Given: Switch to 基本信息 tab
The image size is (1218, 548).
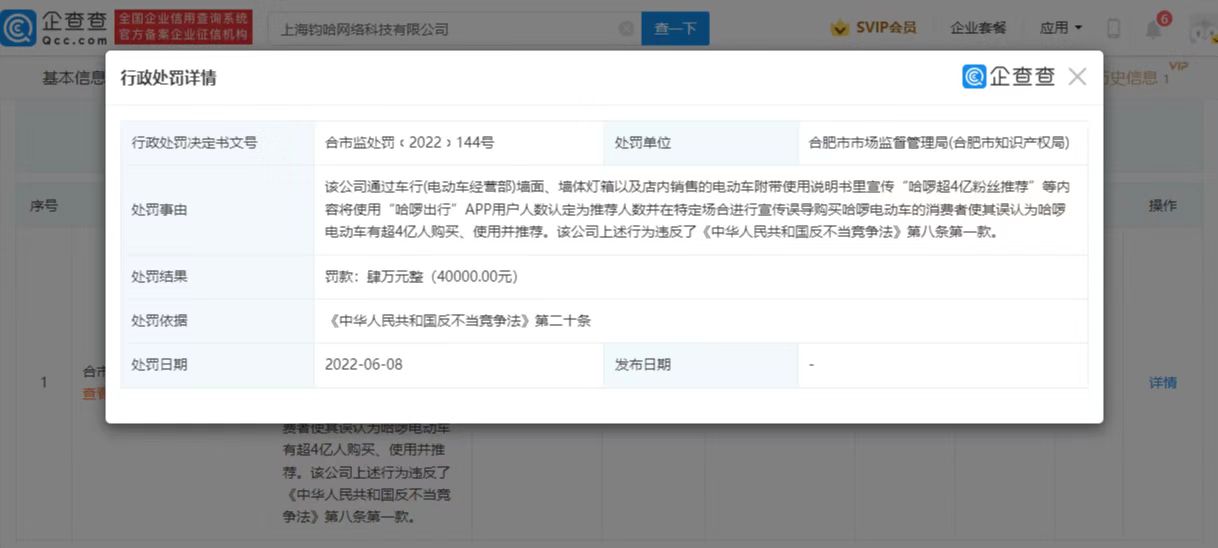Looking at the screenshot, I should click(73, 78).
